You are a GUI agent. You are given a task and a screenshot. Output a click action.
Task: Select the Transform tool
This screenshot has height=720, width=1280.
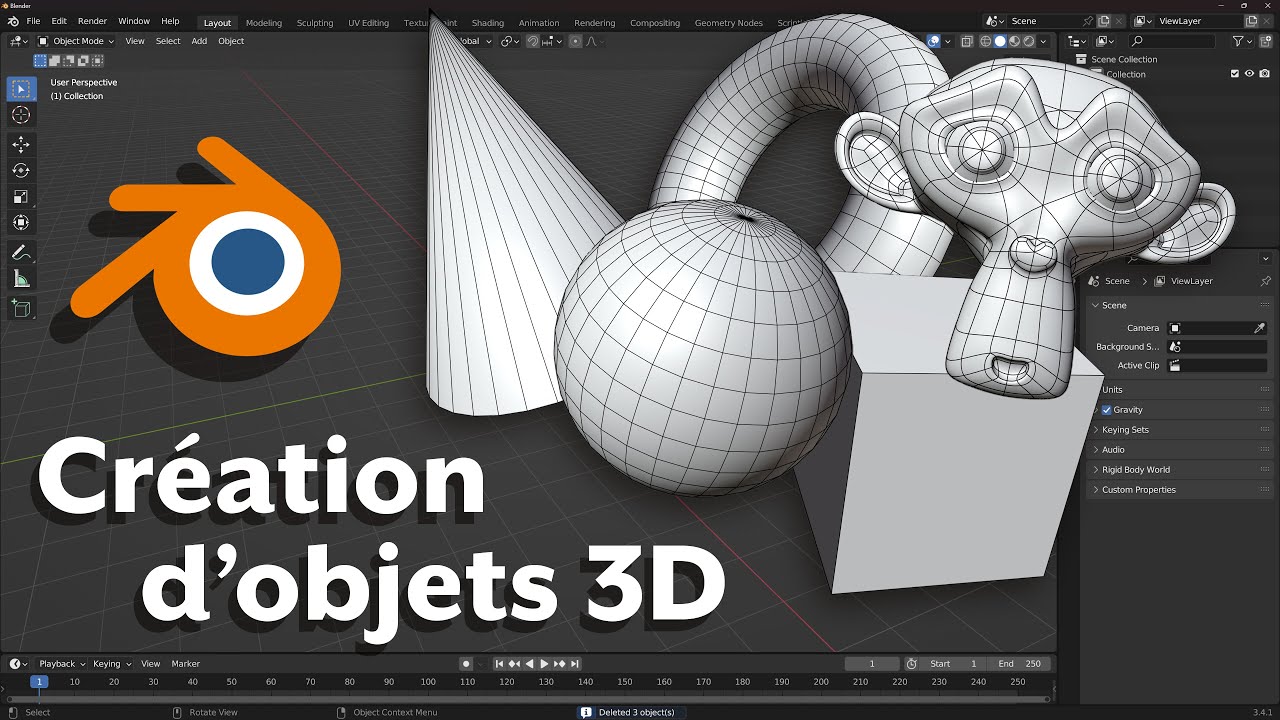click(21, 223)
